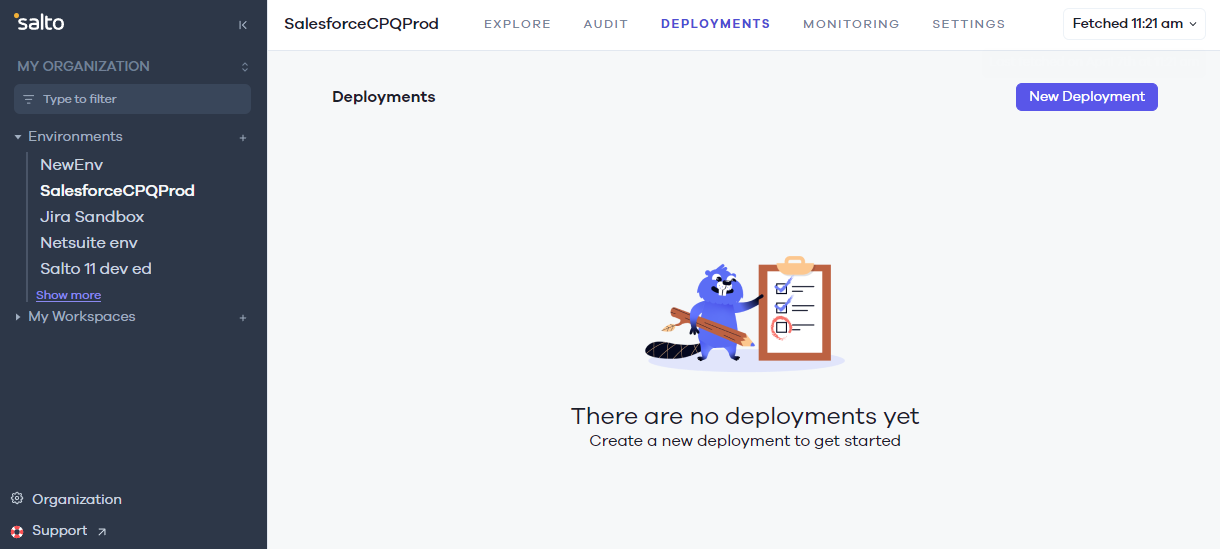Click the Type to filter field
The height and width of the screenshot is (549, 1220).
(132, 99)
